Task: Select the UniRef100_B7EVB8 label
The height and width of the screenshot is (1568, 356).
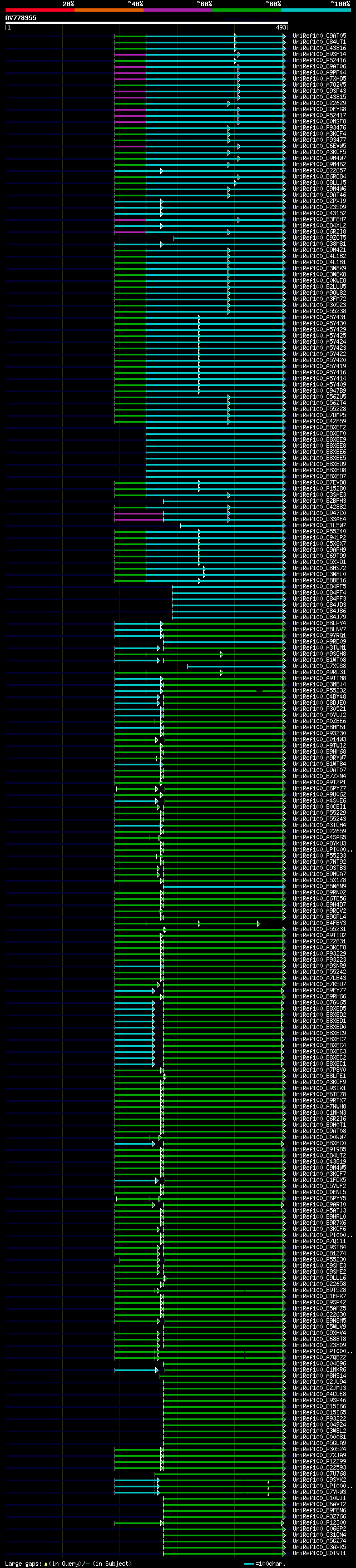Action: 319,483
